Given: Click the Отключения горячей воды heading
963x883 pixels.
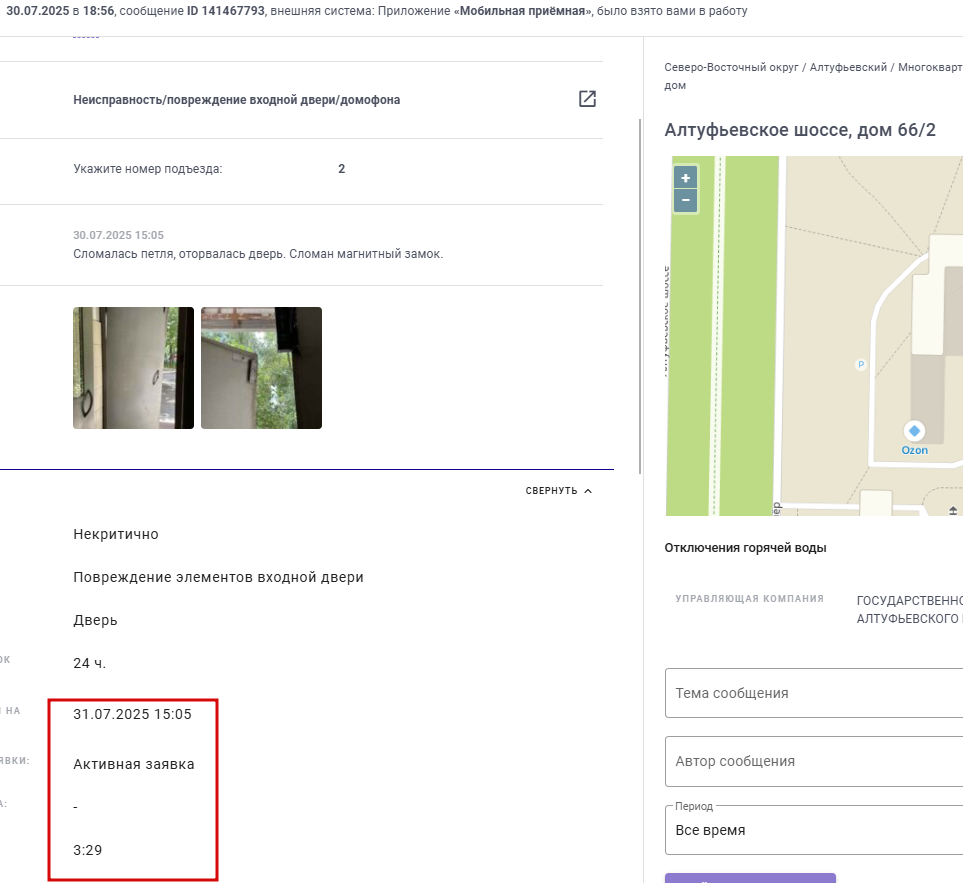Looking at the screenshot, I should pyautogui.click(x=745, y=548).
